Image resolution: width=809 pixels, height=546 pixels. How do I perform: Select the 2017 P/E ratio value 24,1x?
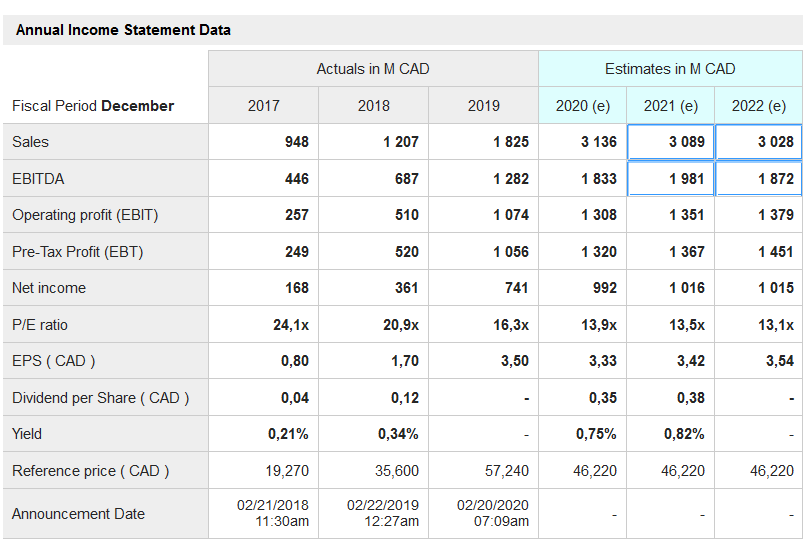290,325
